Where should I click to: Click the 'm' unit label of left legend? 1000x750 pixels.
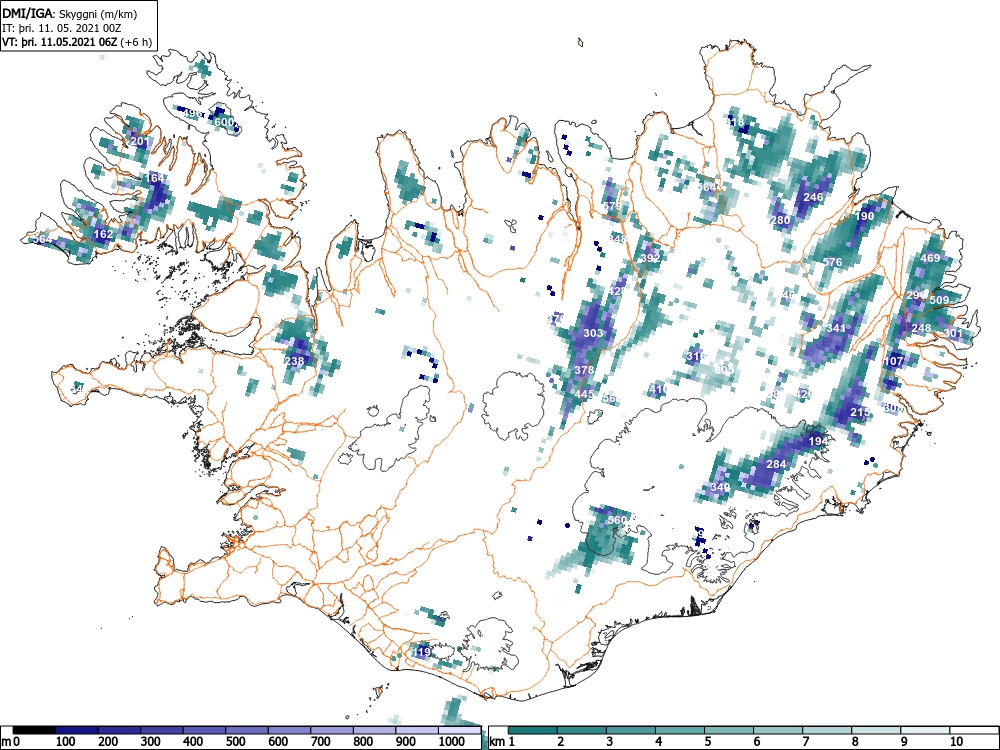tap(6, 742)
